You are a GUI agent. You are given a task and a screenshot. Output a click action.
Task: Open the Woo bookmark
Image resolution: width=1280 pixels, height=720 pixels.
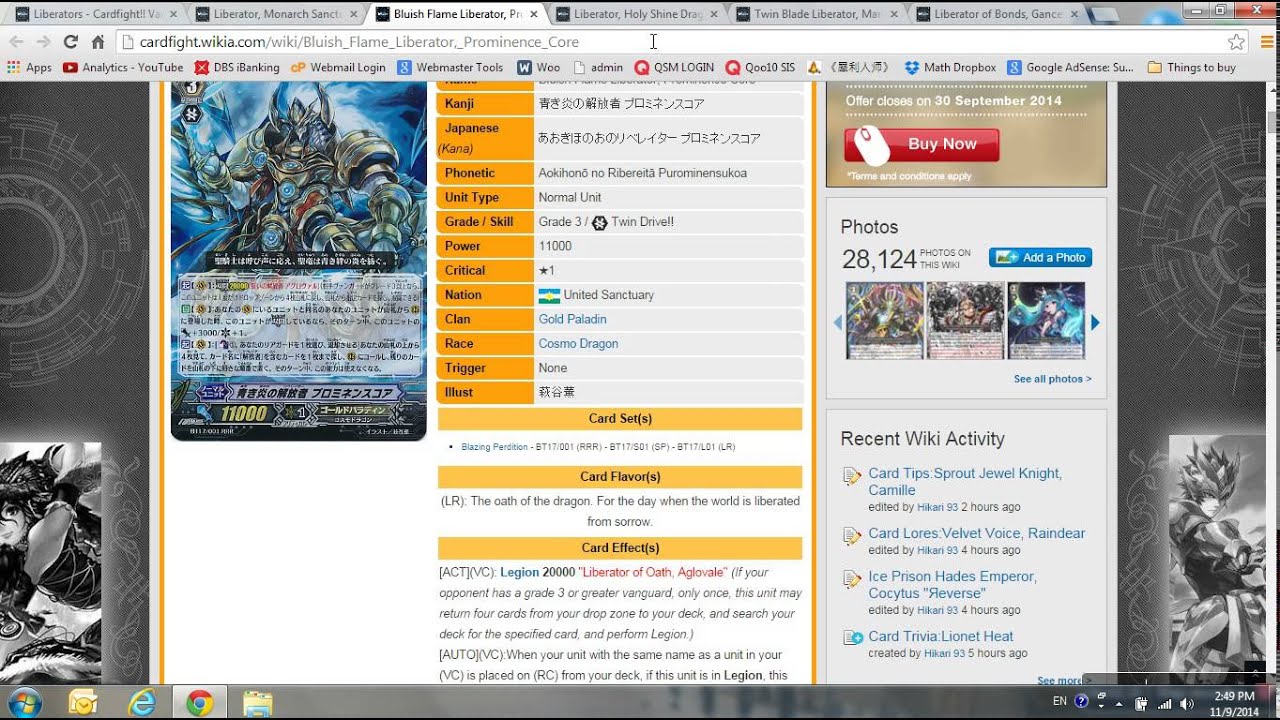[x=539, y=67]
